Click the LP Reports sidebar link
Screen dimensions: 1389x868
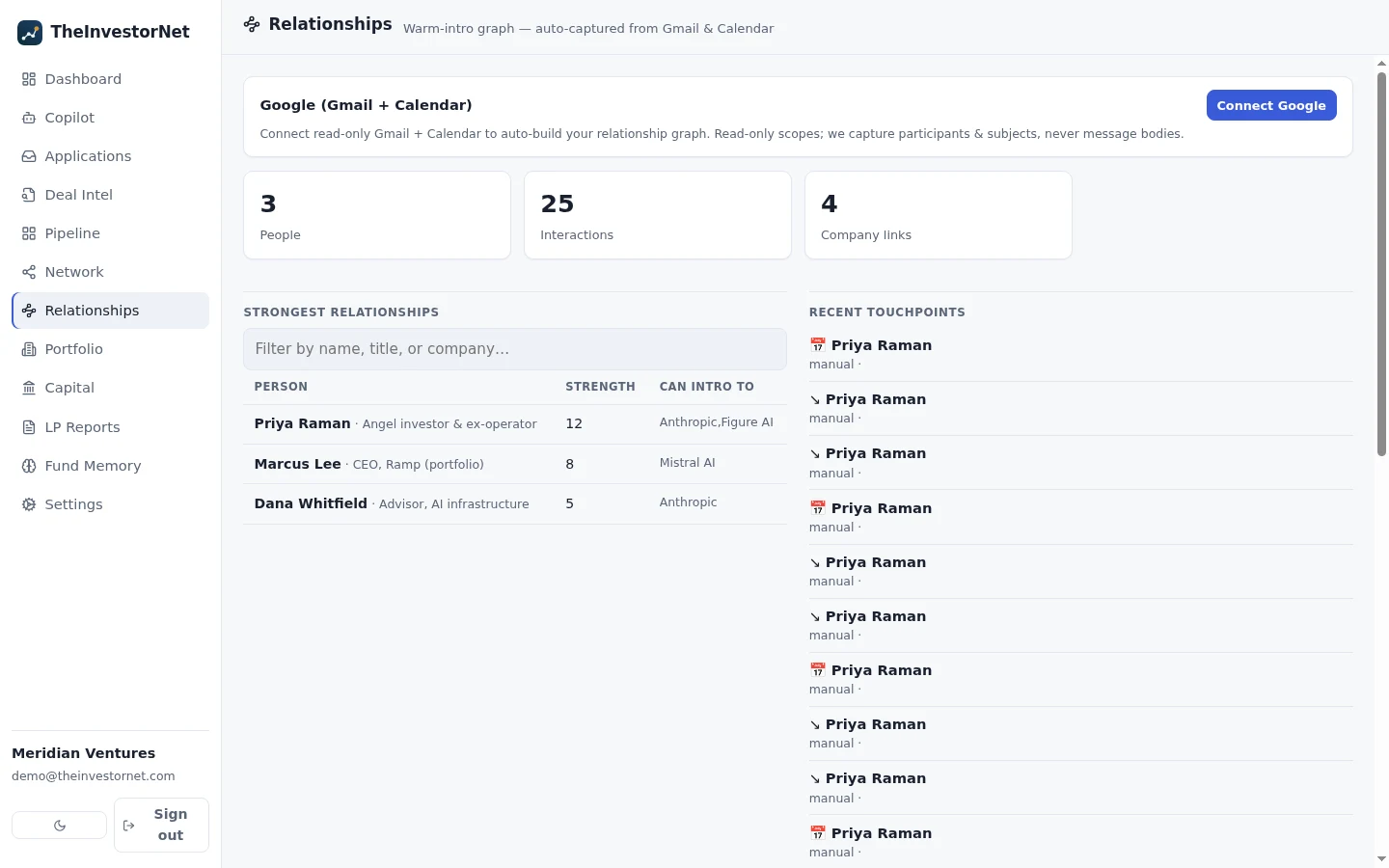pyautogui.click(x=110, y=427)
